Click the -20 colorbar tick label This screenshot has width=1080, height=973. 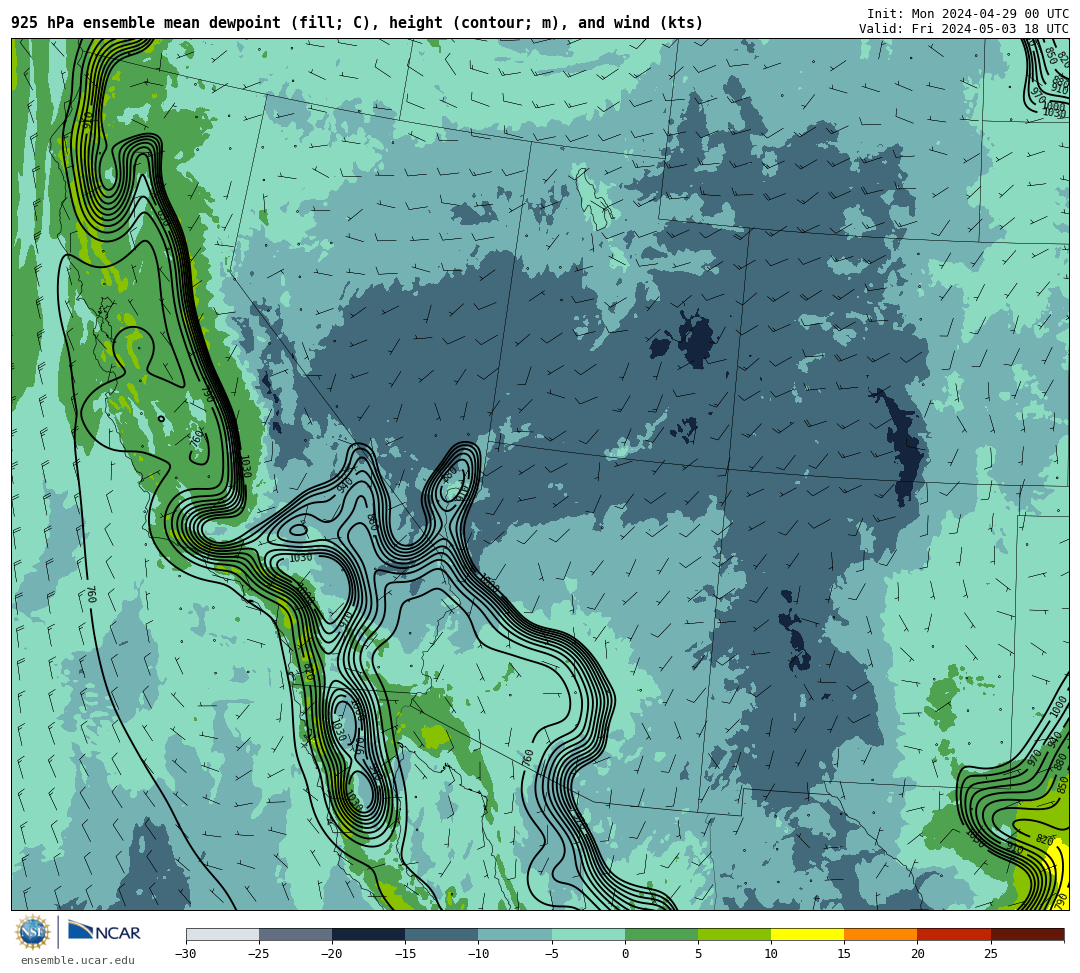(332, 954)
